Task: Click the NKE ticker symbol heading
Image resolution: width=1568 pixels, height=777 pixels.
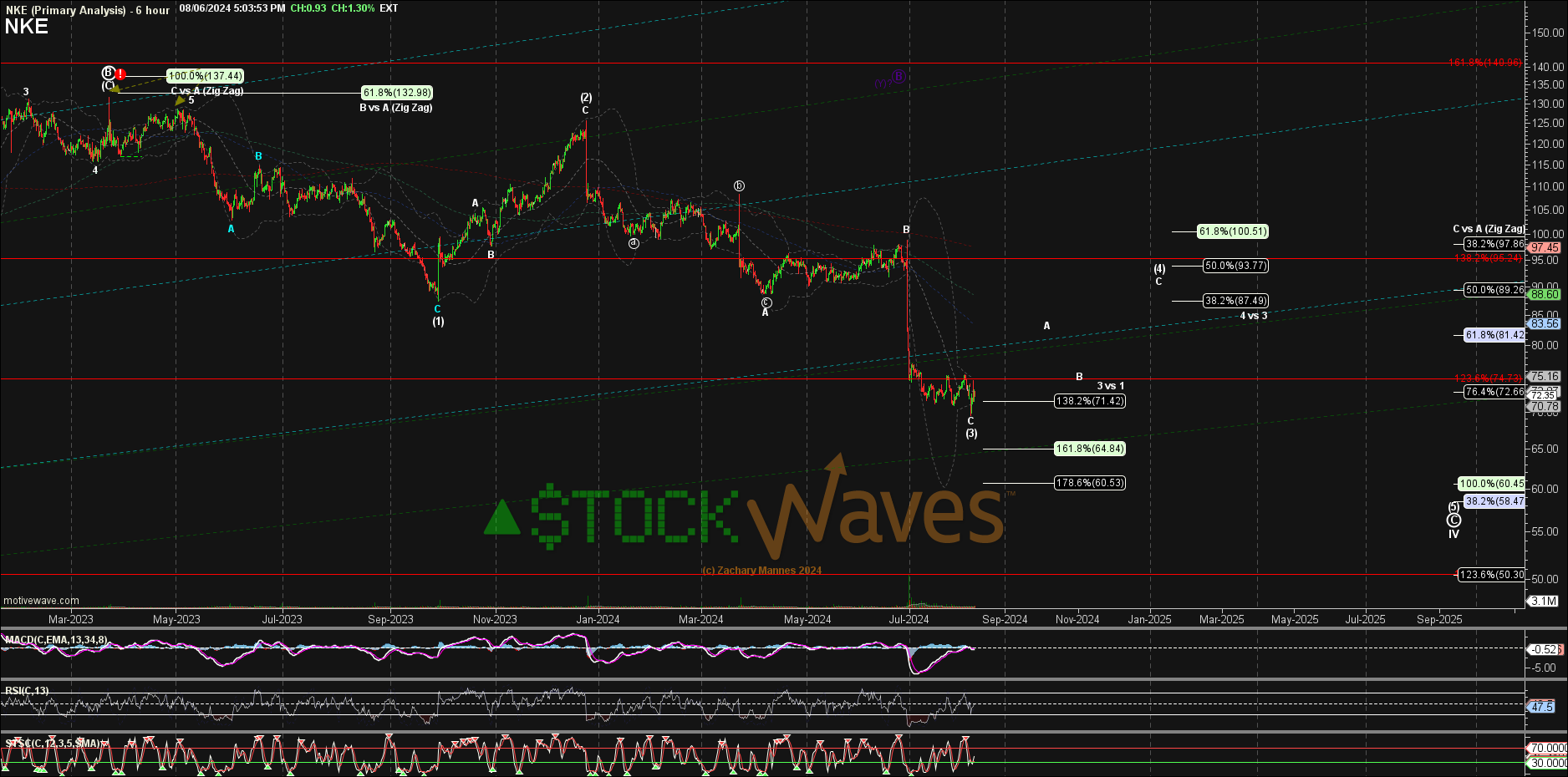Action: click(x=27, y=27)
